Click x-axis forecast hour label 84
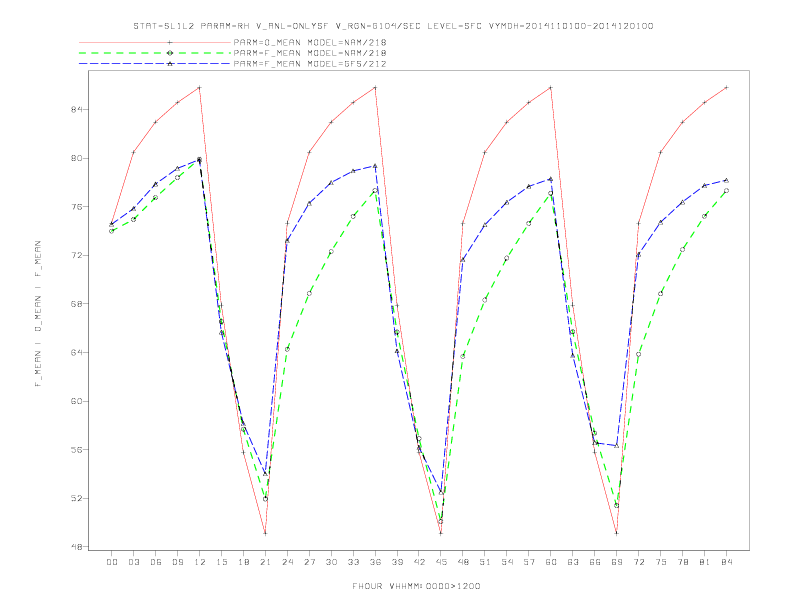This screenshot has width=792, height=612. click(x=726, y=562)
